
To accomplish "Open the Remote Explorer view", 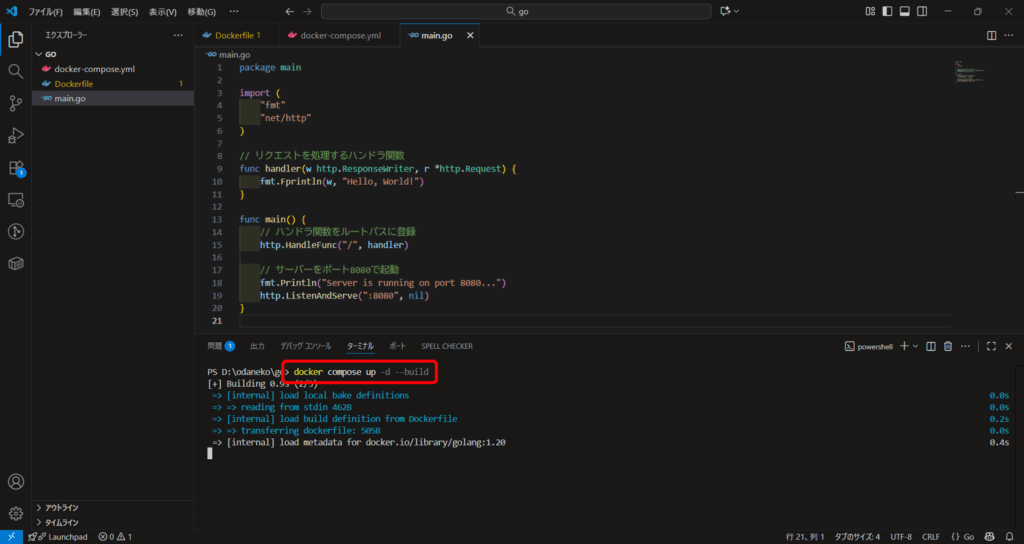I will (16, 200).
